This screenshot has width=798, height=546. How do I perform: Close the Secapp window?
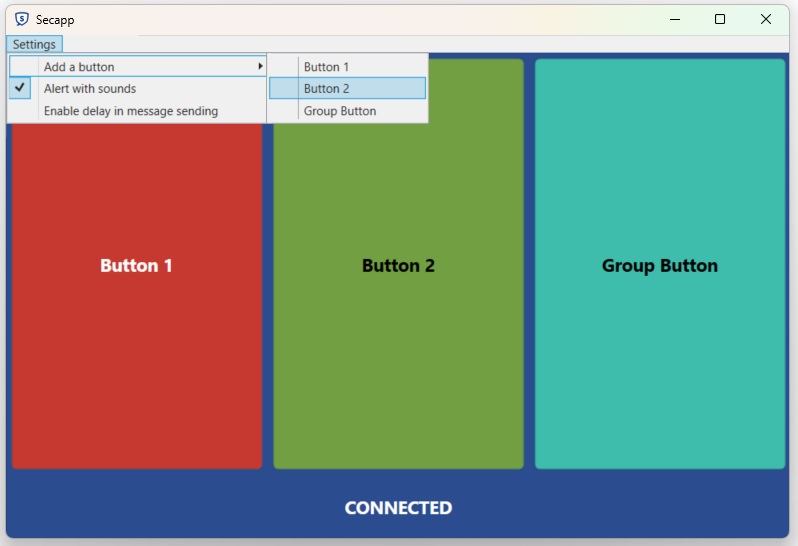766,19
